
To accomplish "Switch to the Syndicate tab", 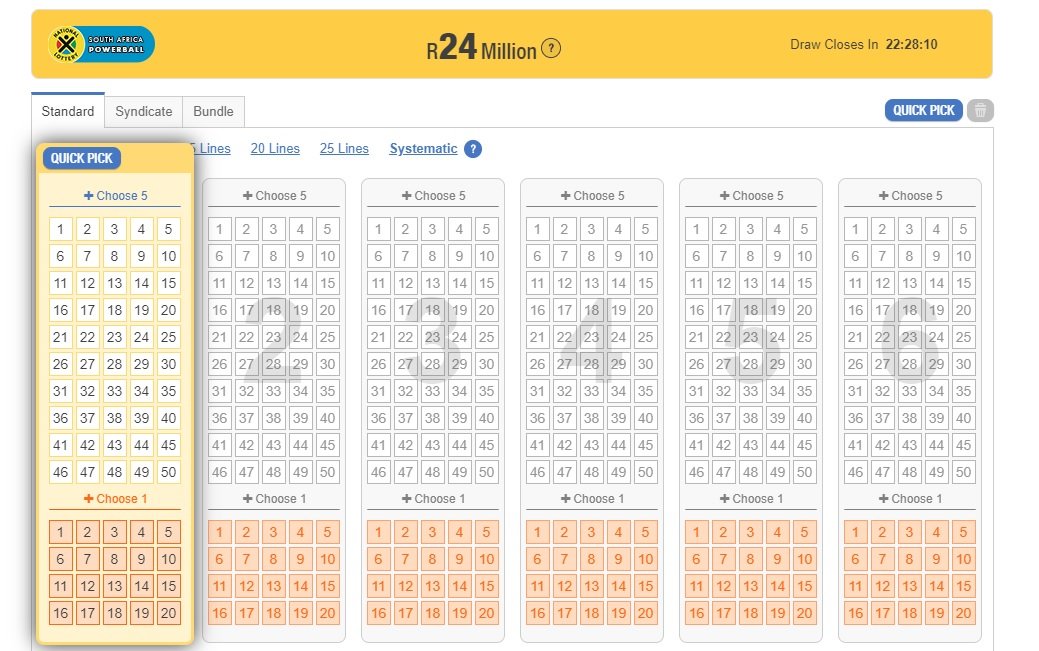I will 144,111.
